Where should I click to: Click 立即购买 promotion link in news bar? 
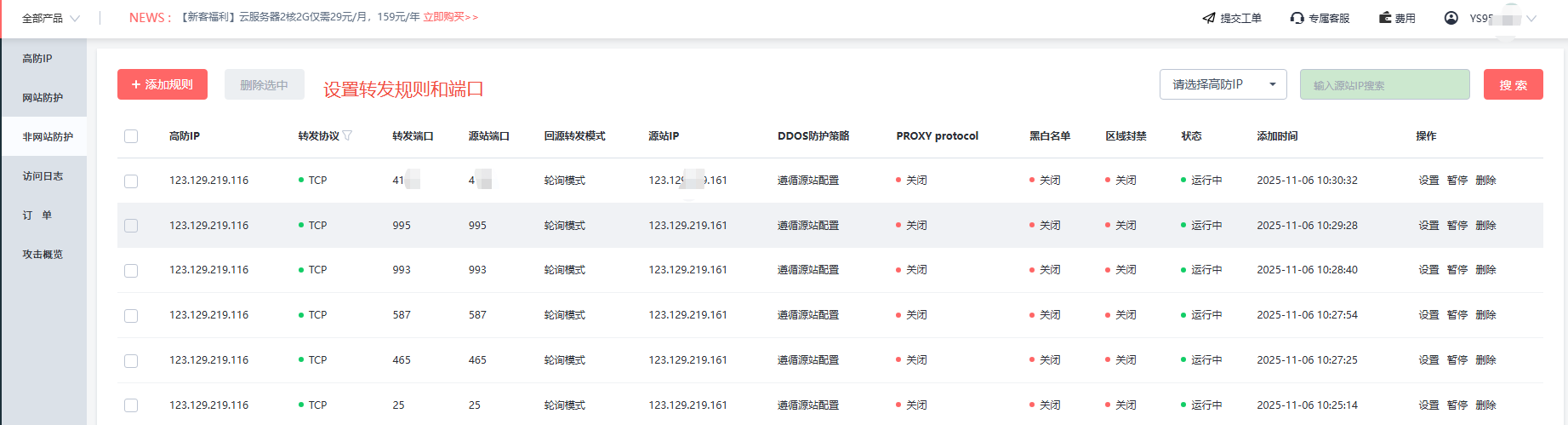(450, 17)
